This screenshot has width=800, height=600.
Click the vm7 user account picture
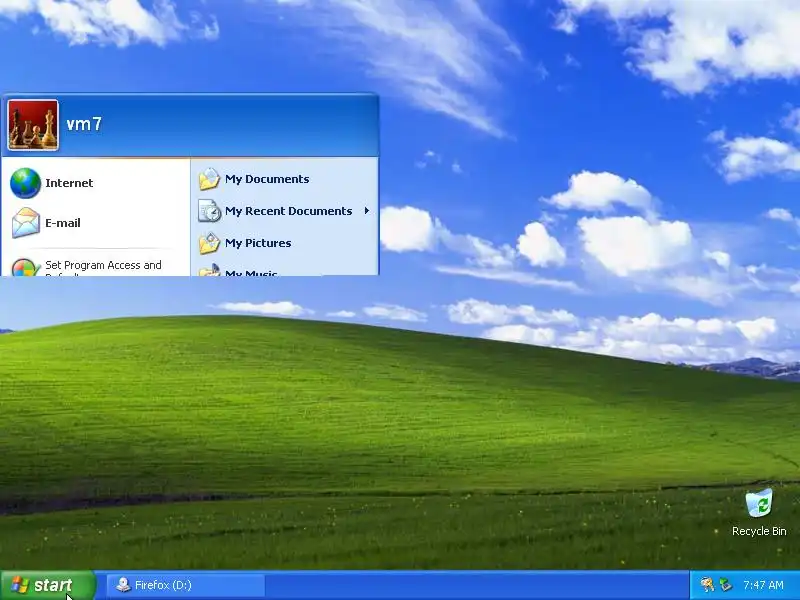click(x=33, y=125)
